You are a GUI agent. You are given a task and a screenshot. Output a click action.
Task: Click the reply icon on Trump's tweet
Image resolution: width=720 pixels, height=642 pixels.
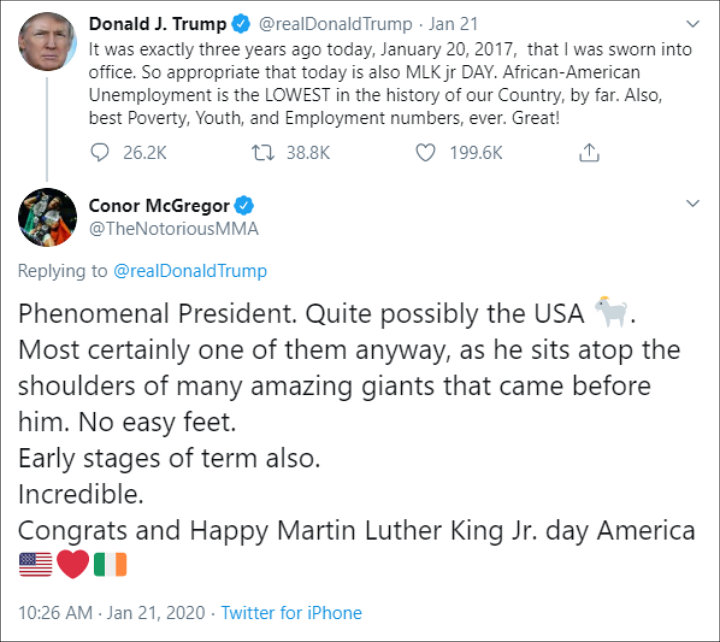click(x=100, y=152)
